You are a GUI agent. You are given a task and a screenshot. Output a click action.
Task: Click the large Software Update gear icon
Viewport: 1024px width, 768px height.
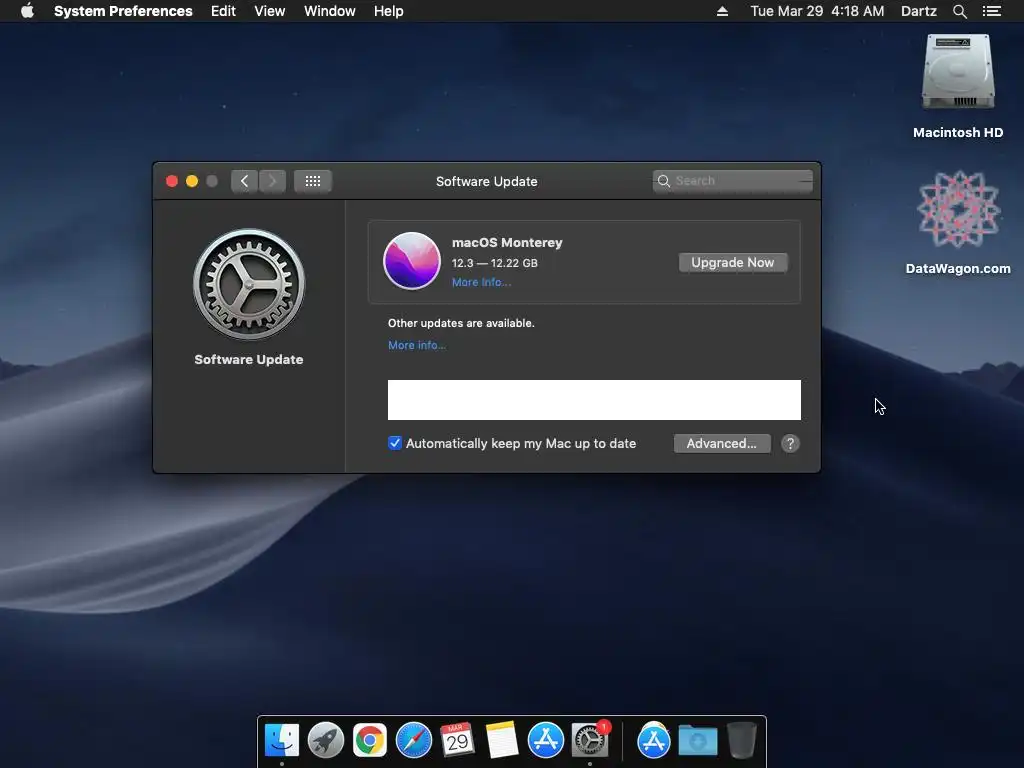coord(249,284)
